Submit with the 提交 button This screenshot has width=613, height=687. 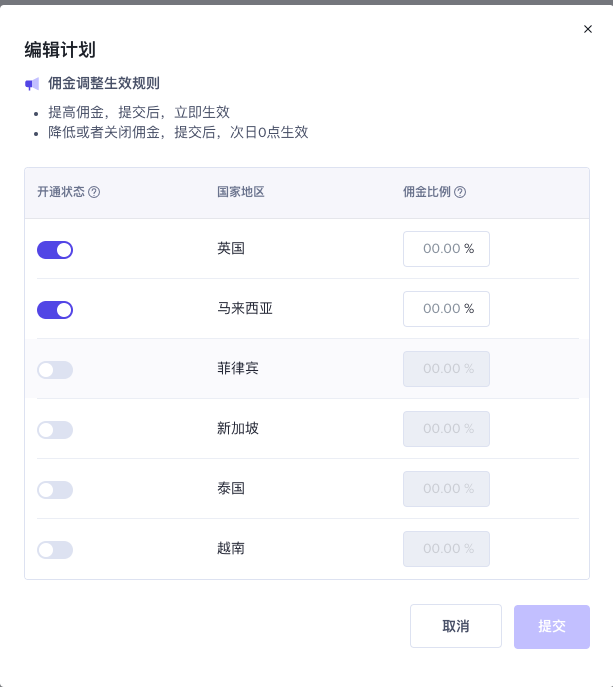pyautogui.click(x=552, y=627)
